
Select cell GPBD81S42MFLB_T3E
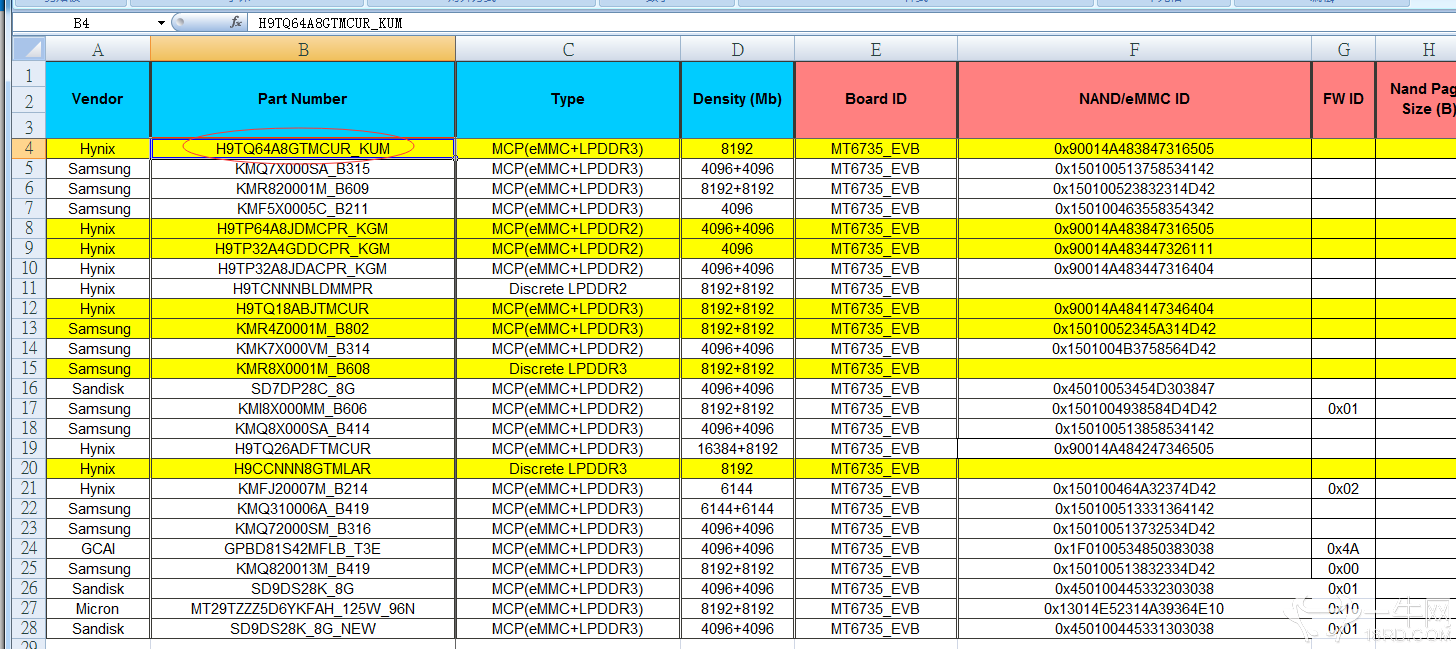(303, 549)
